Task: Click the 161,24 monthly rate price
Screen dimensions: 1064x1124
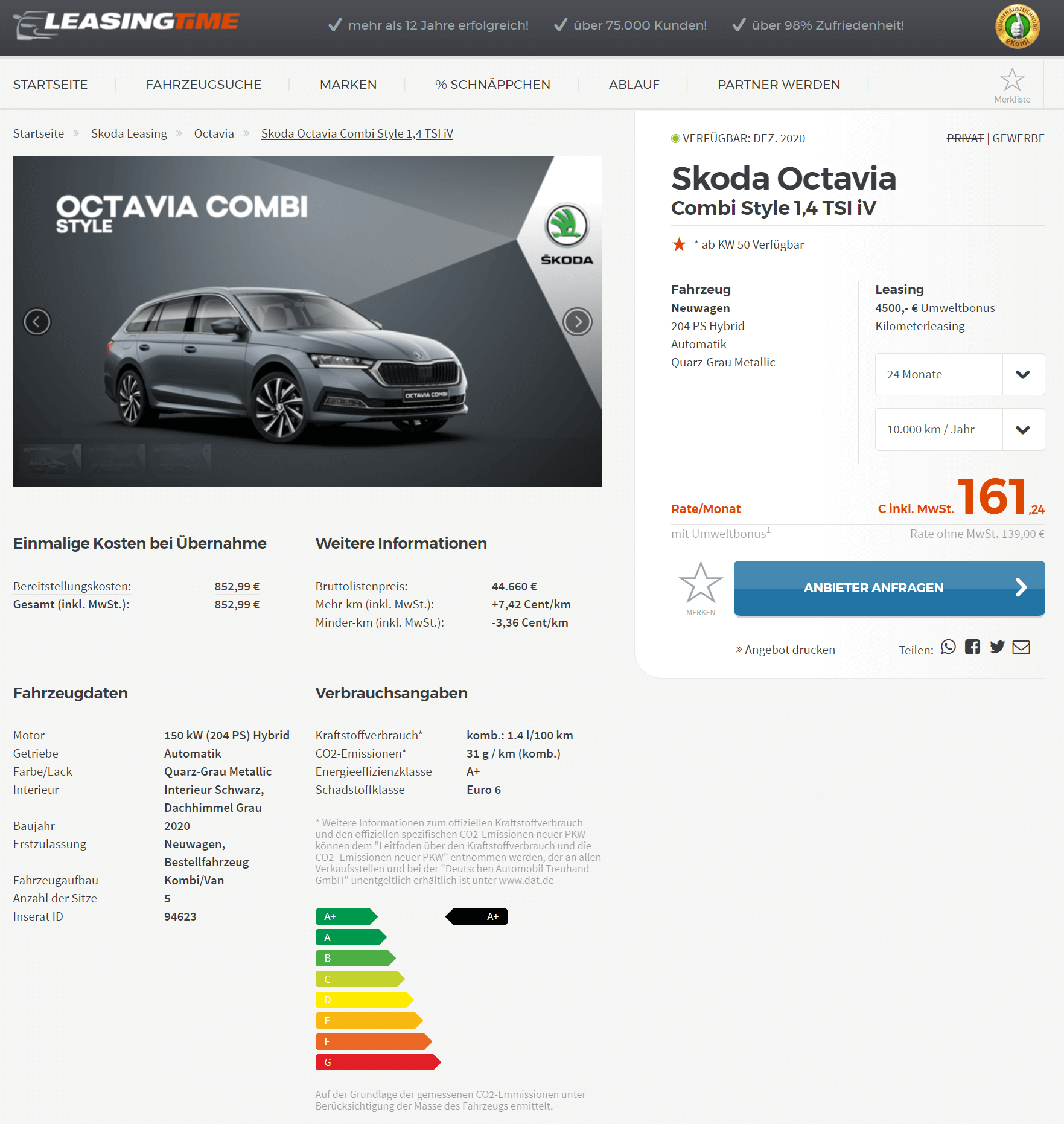Action: coord(1001,497)
